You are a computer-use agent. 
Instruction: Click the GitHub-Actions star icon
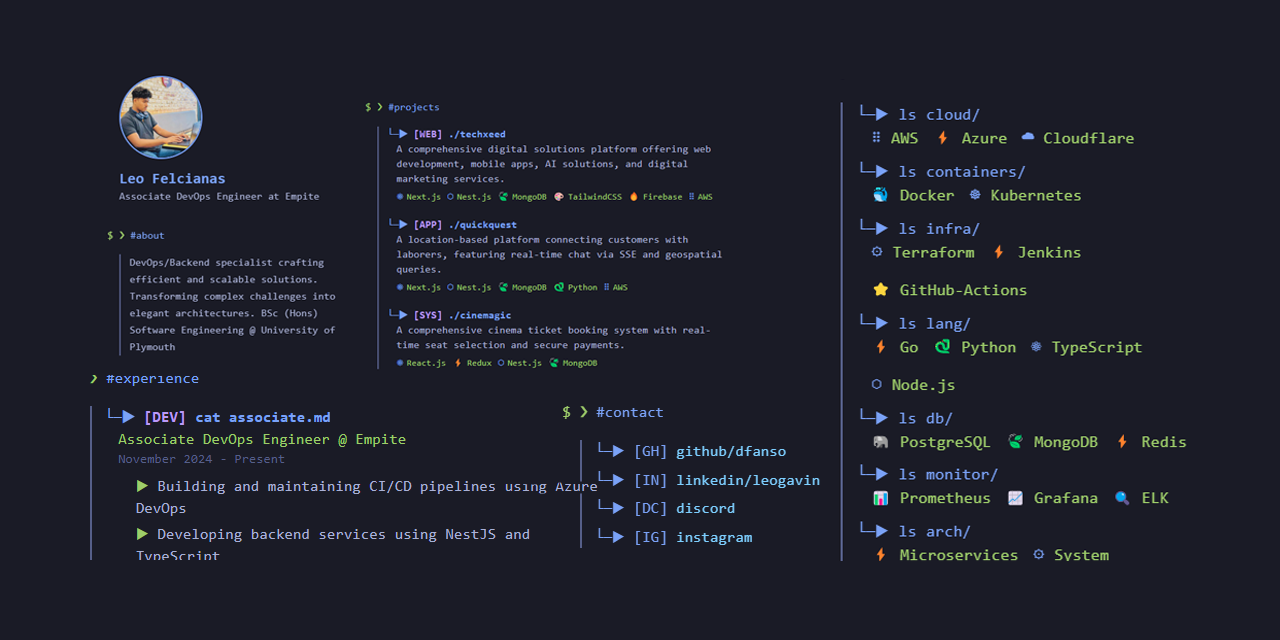tap(880, 290)
